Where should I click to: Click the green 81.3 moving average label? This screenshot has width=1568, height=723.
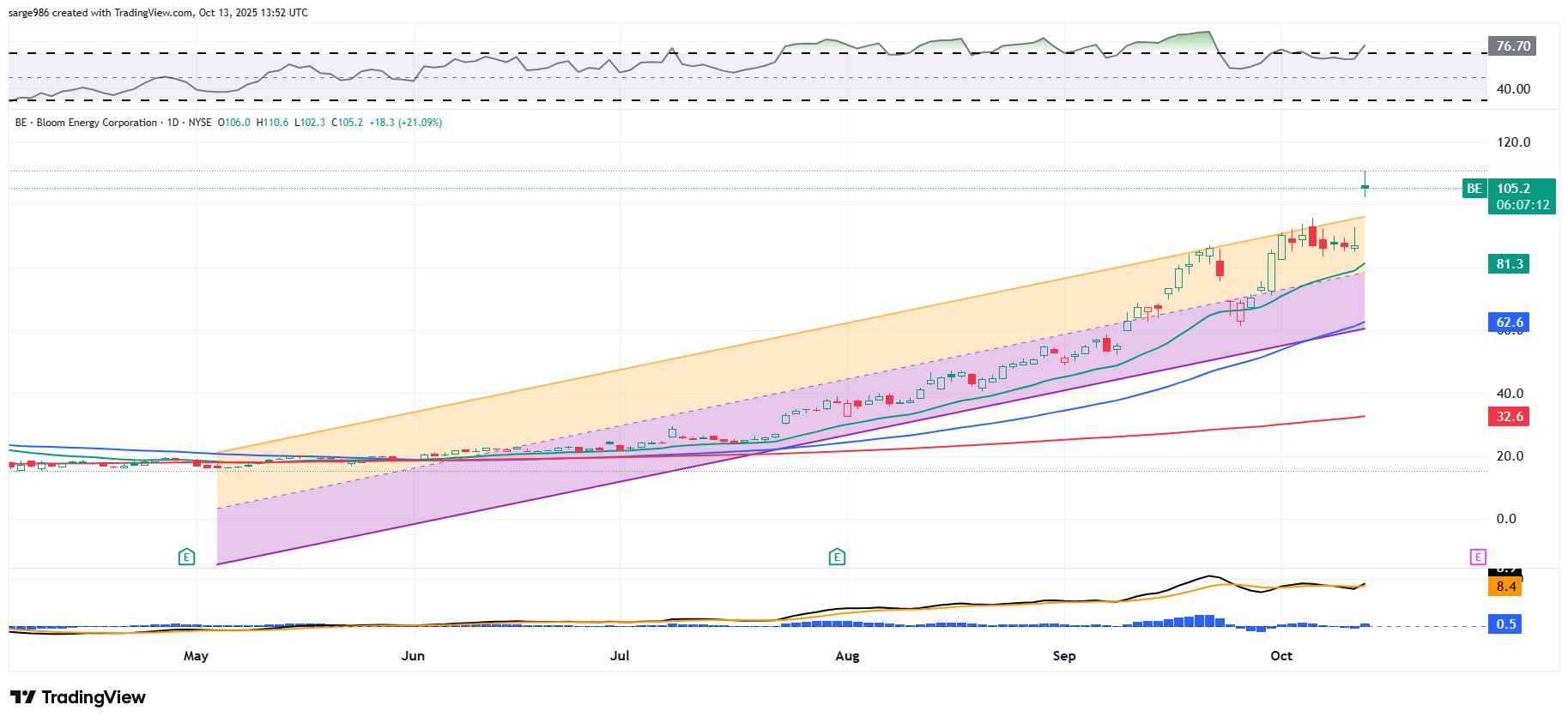1509,264
